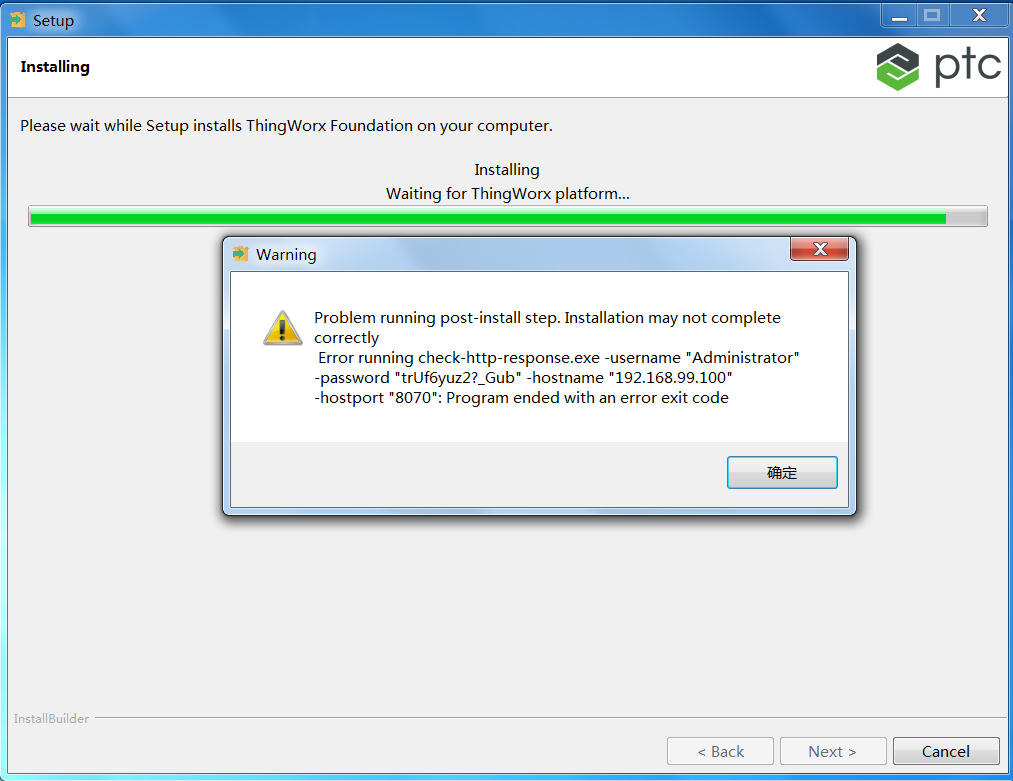Click the InstallBuilder label
The height and width of the screenshot is (781, 1013).
51,718
